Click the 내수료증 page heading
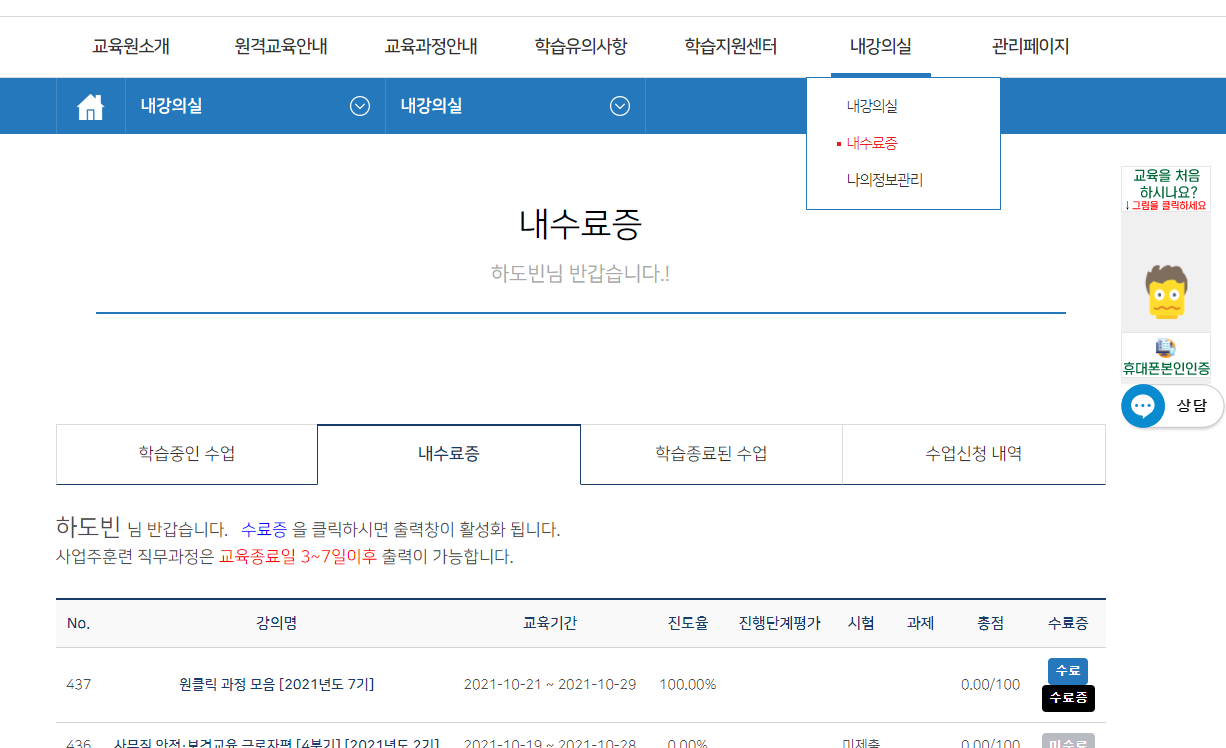The width and height of the screenshot is (1226, 748). coord(581,224)
